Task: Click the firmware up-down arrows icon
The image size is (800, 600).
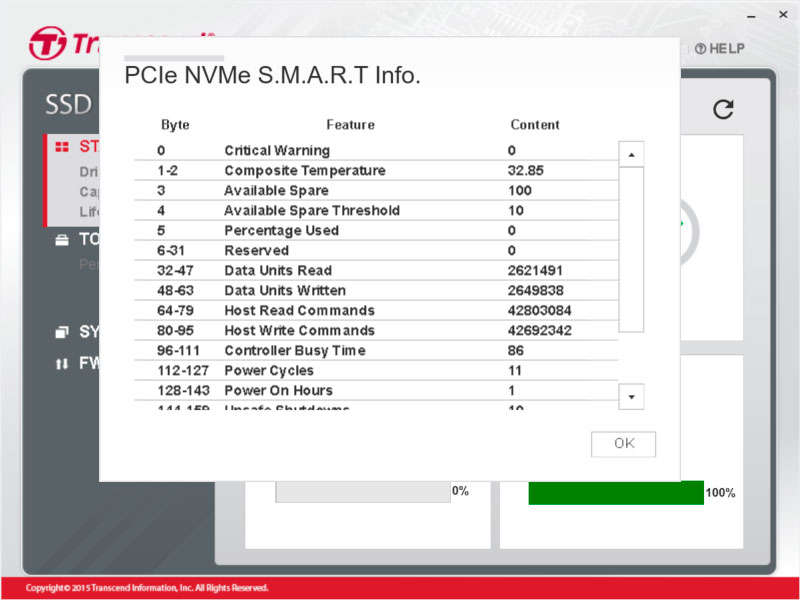Action: [62, 364]
